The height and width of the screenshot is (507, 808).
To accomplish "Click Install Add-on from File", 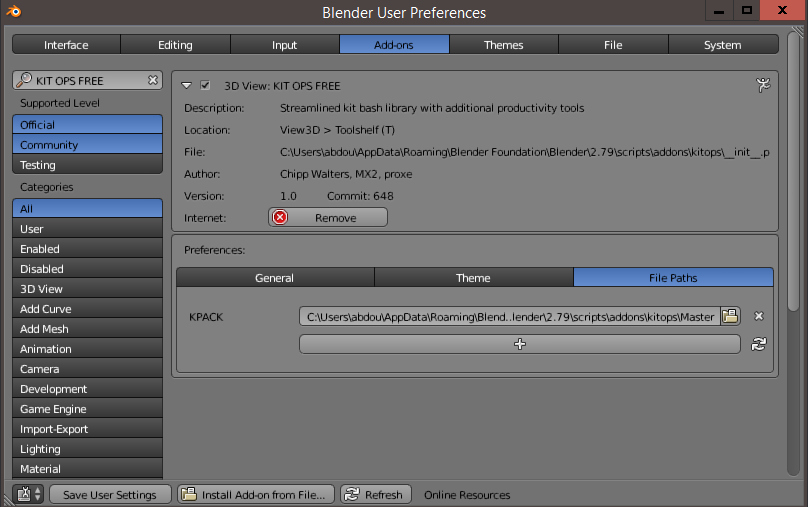I will click(x=256, y=495).
